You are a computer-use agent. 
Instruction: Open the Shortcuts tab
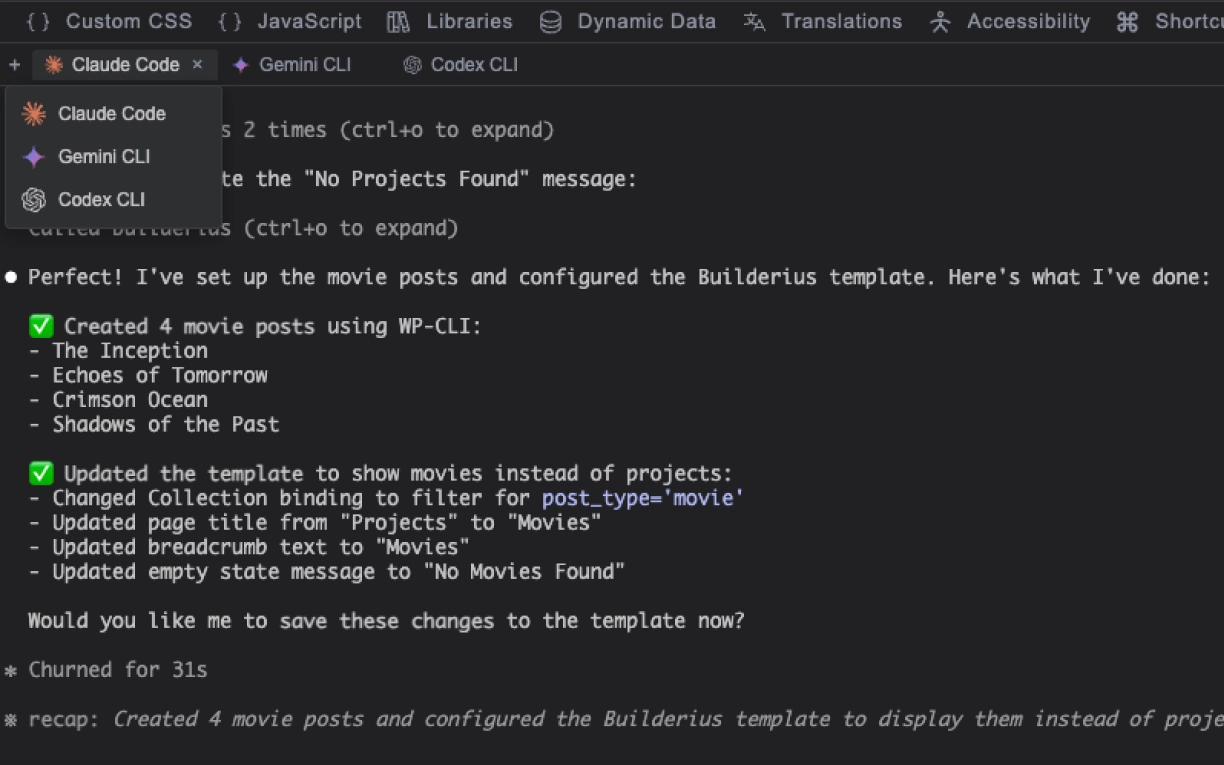tap(1170, 21)
